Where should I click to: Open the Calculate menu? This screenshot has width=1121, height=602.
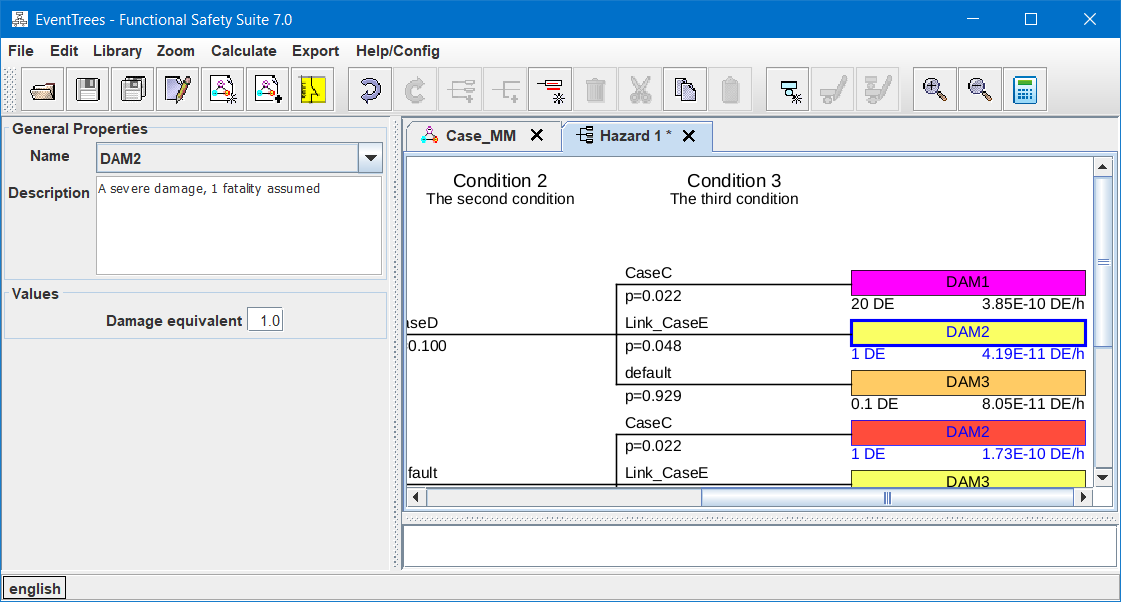click(x=243, y=51)
